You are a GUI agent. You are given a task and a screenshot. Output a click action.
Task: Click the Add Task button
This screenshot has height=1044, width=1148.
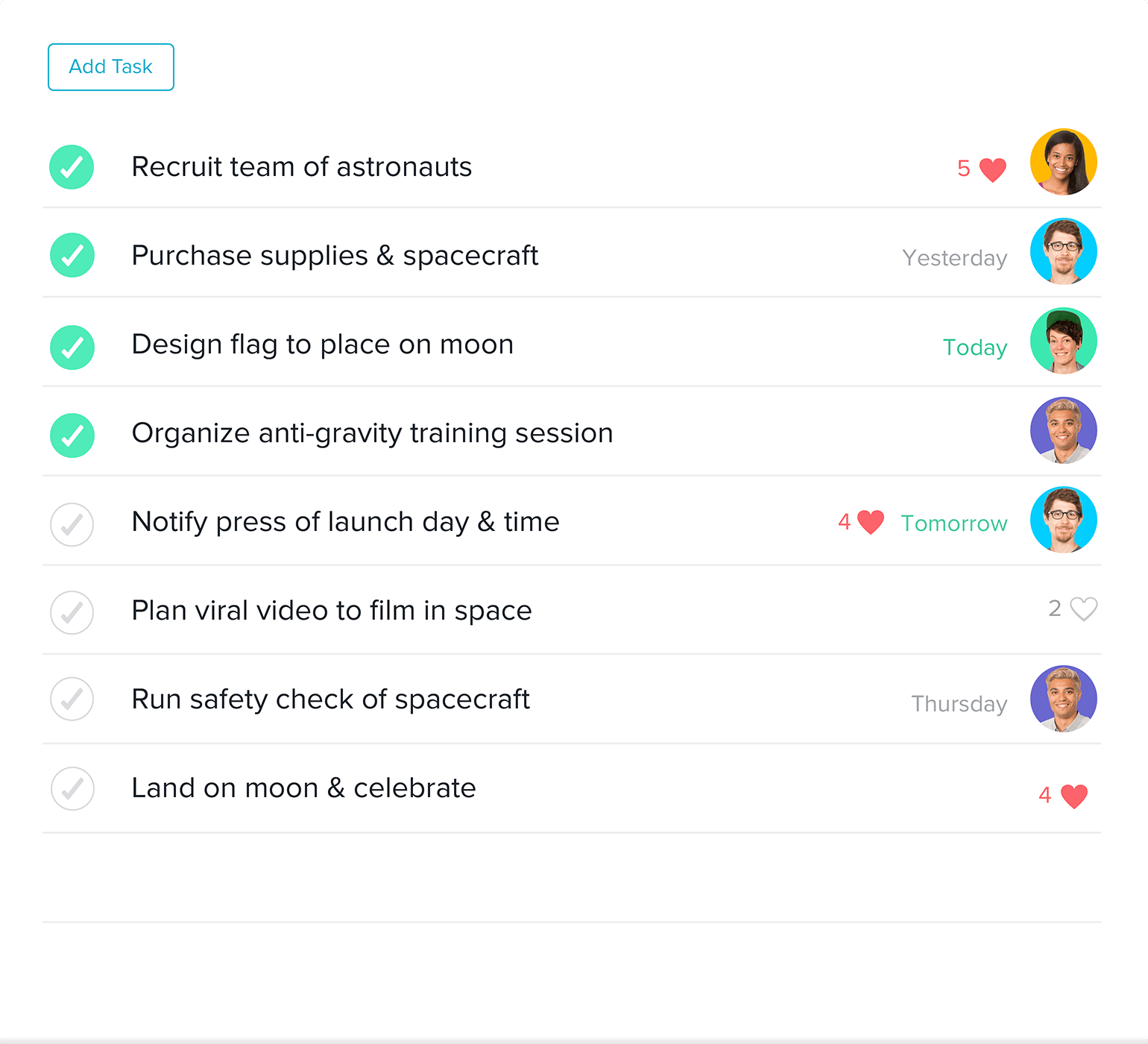(x=111, y=67)
